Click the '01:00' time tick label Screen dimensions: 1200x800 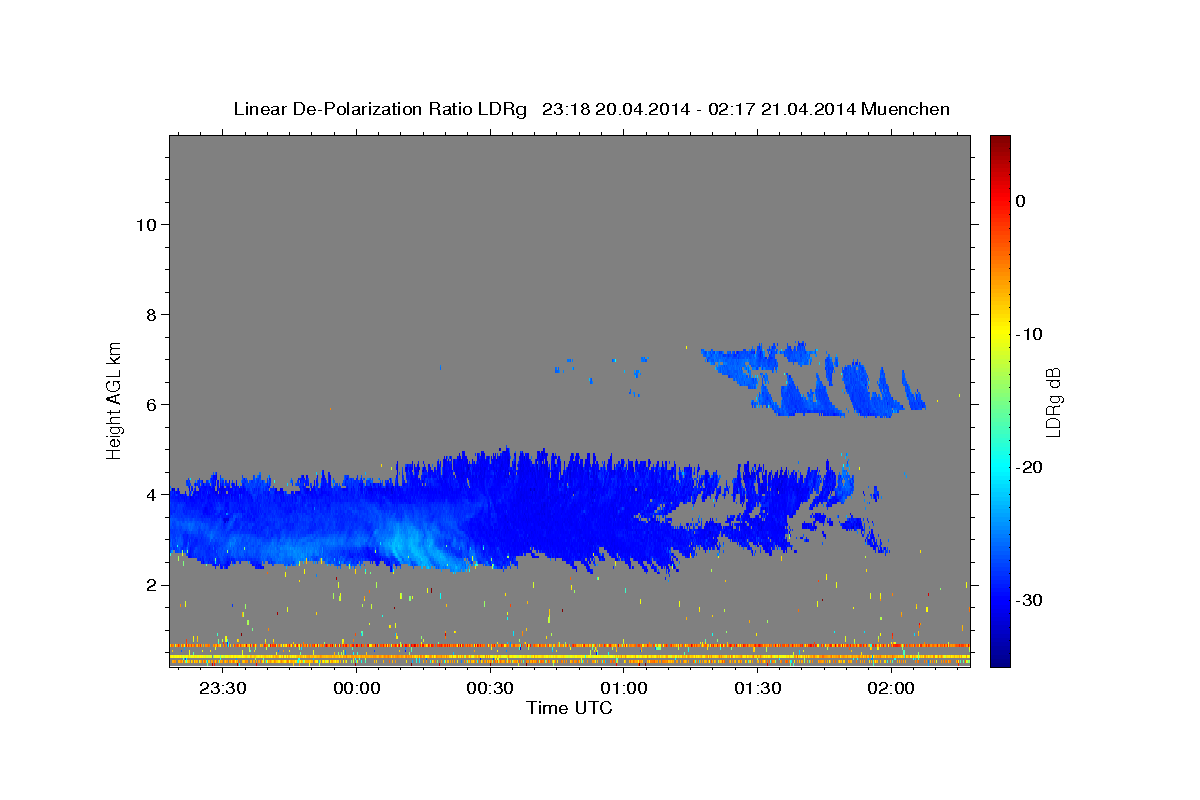[624, 688]
